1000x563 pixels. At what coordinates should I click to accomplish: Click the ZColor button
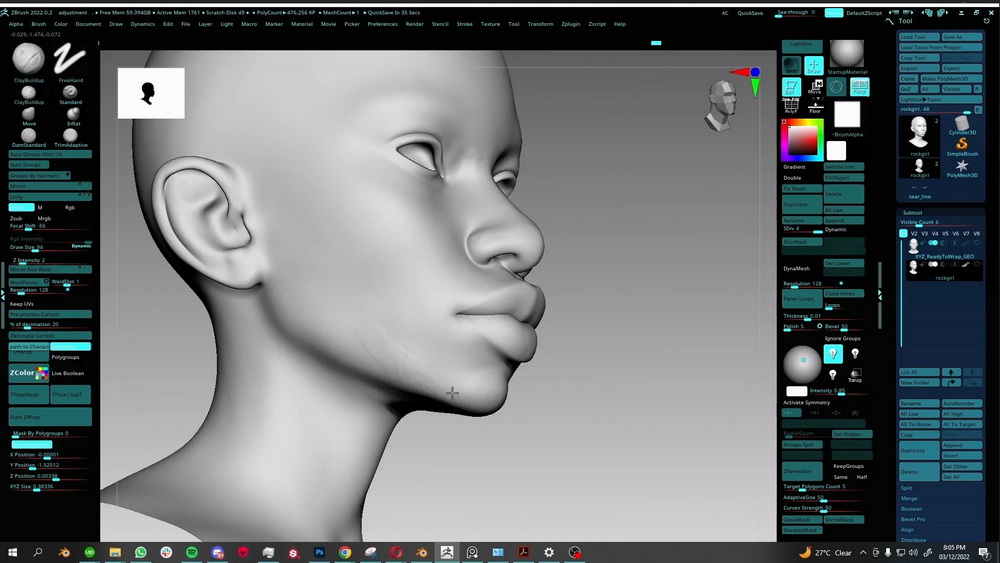tap(29, 373)
